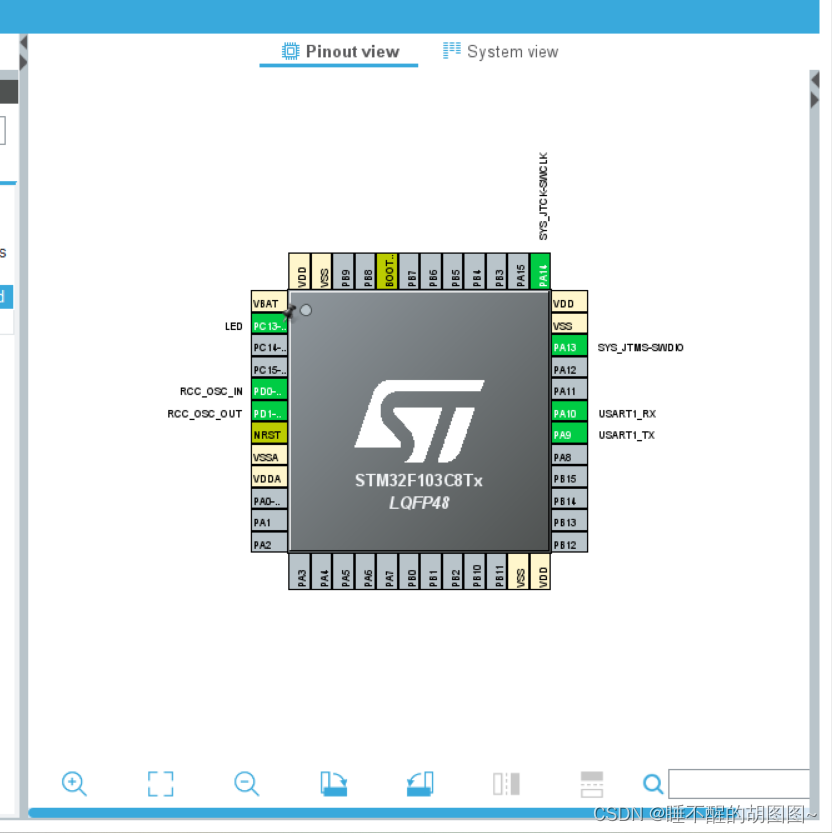The width and height of the screenshot is (832, 833).
Task: Select the PB0 pin
Action: coord(409,572)
